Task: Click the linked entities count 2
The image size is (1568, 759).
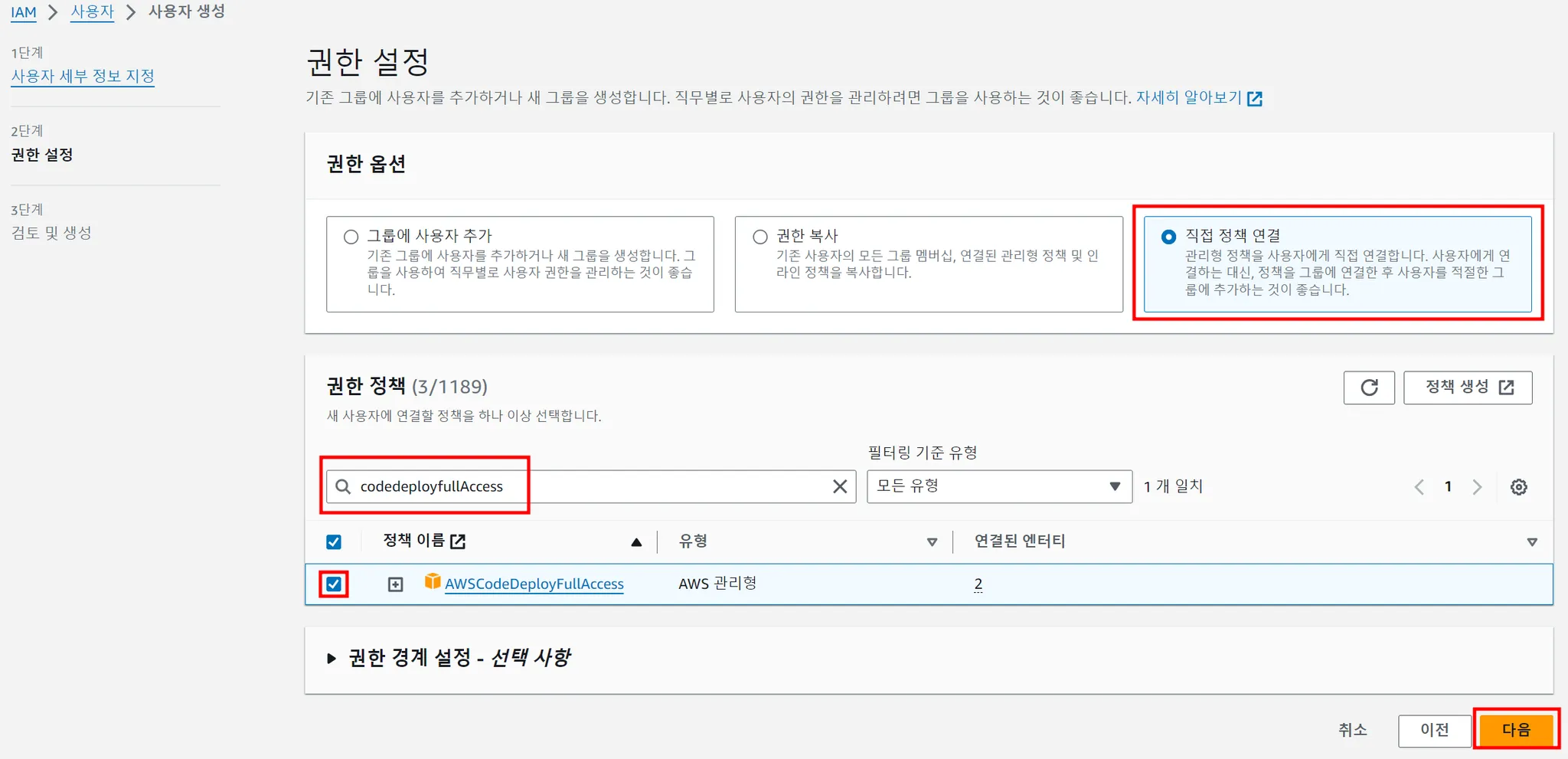Action: [978, 584]
